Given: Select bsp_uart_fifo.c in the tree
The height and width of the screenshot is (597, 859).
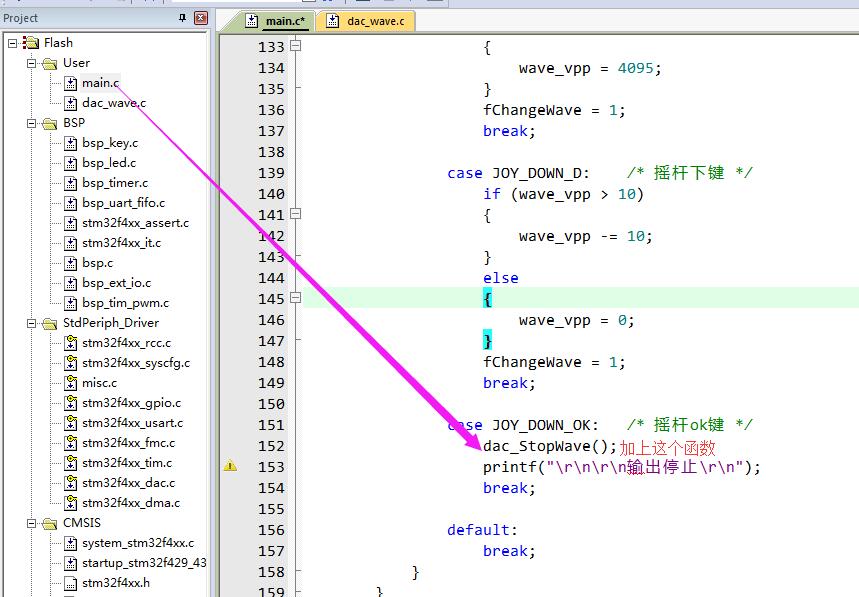Looking at the screenshot, I should (x=123, y=203).
